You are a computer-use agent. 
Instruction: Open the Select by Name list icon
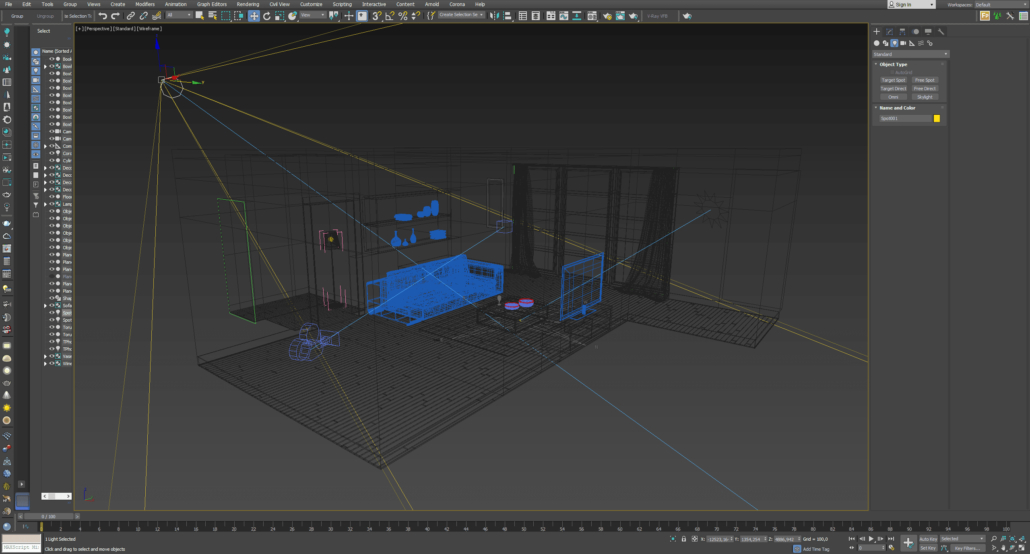coord(212,16)
